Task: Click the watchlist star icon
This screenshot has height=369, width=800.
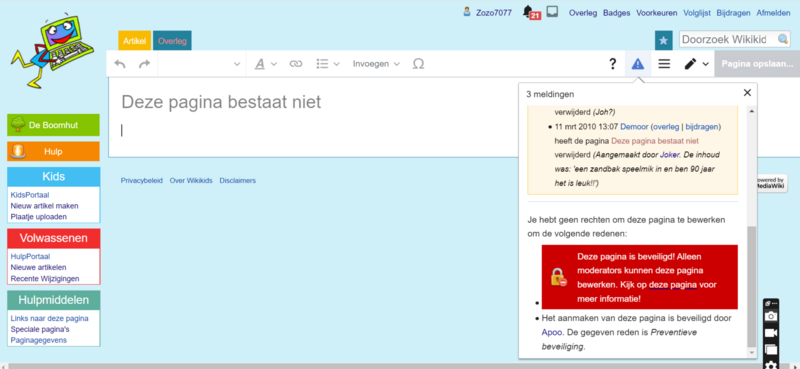Action: (664, 40)
